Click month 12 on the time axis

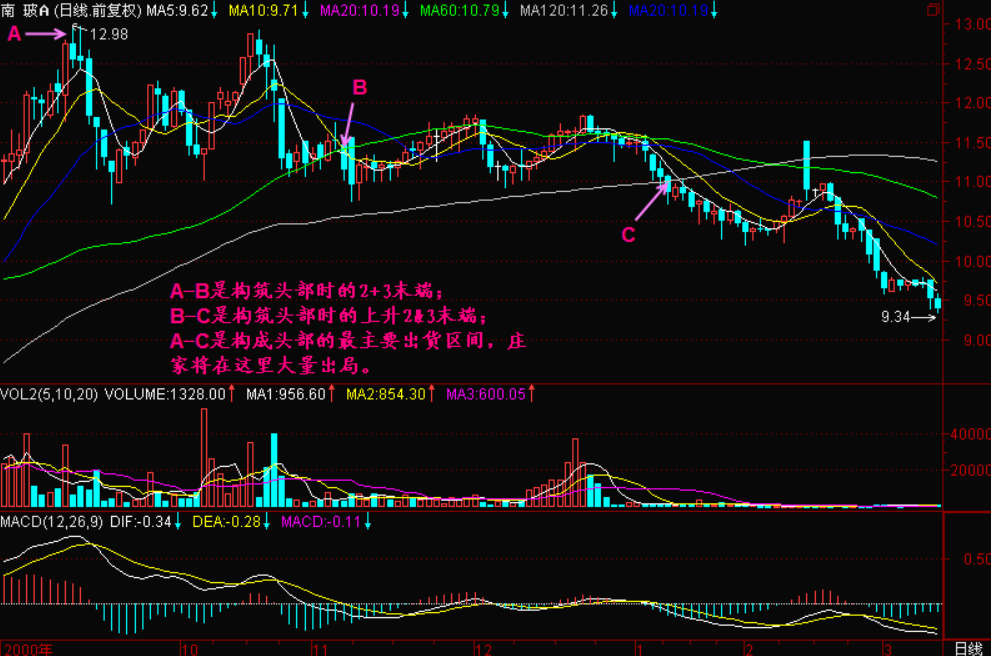pos(483,648)
